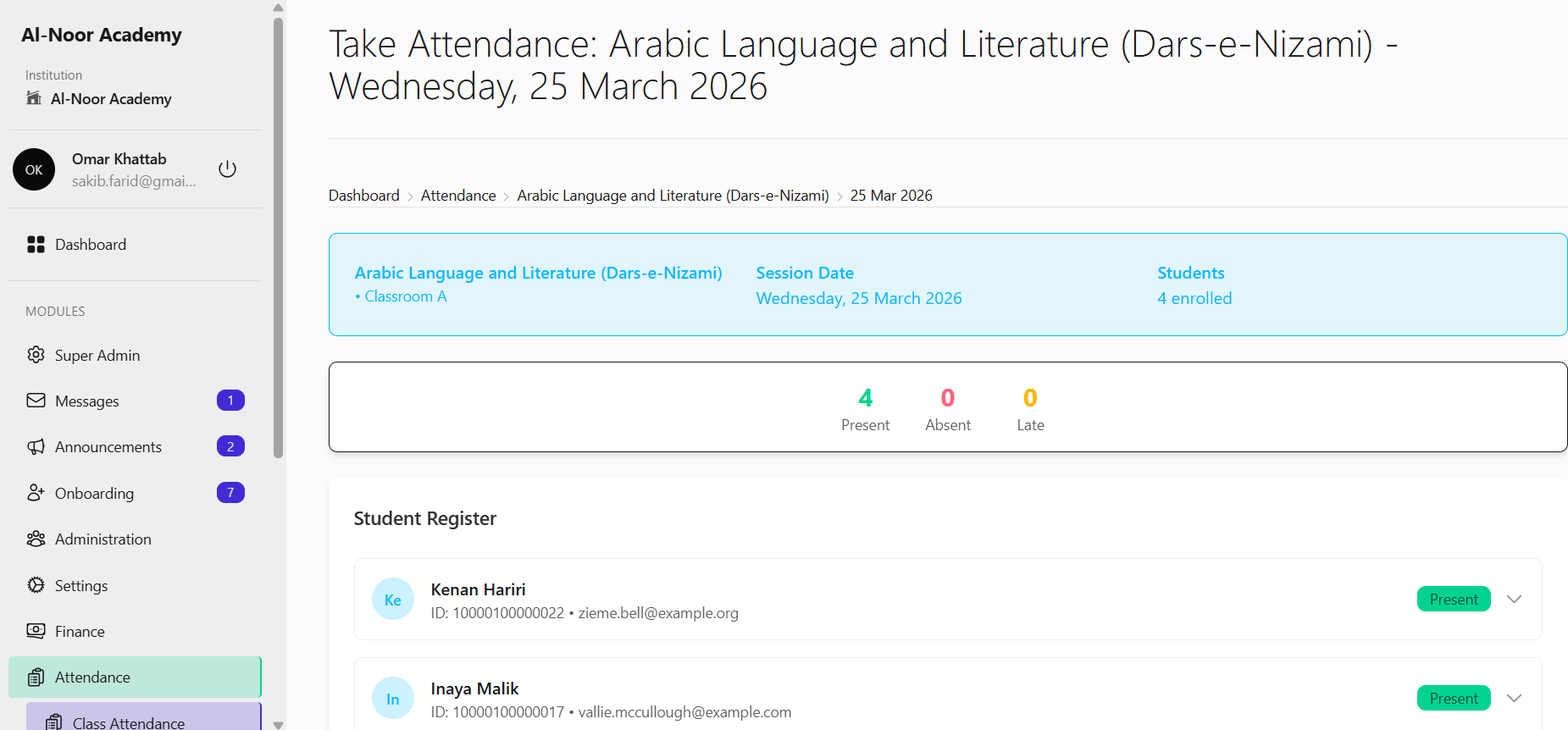Open the Administration module

136,539
